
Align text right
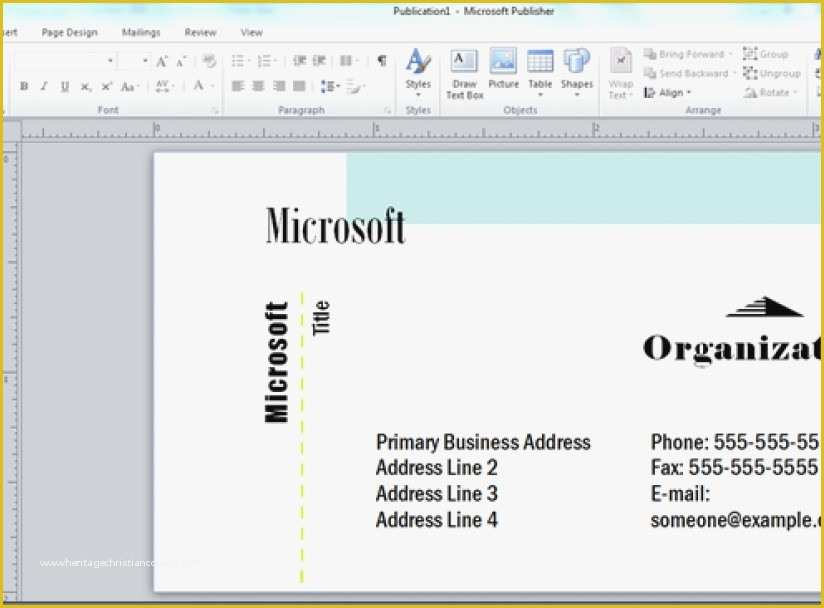coord(279,86)
